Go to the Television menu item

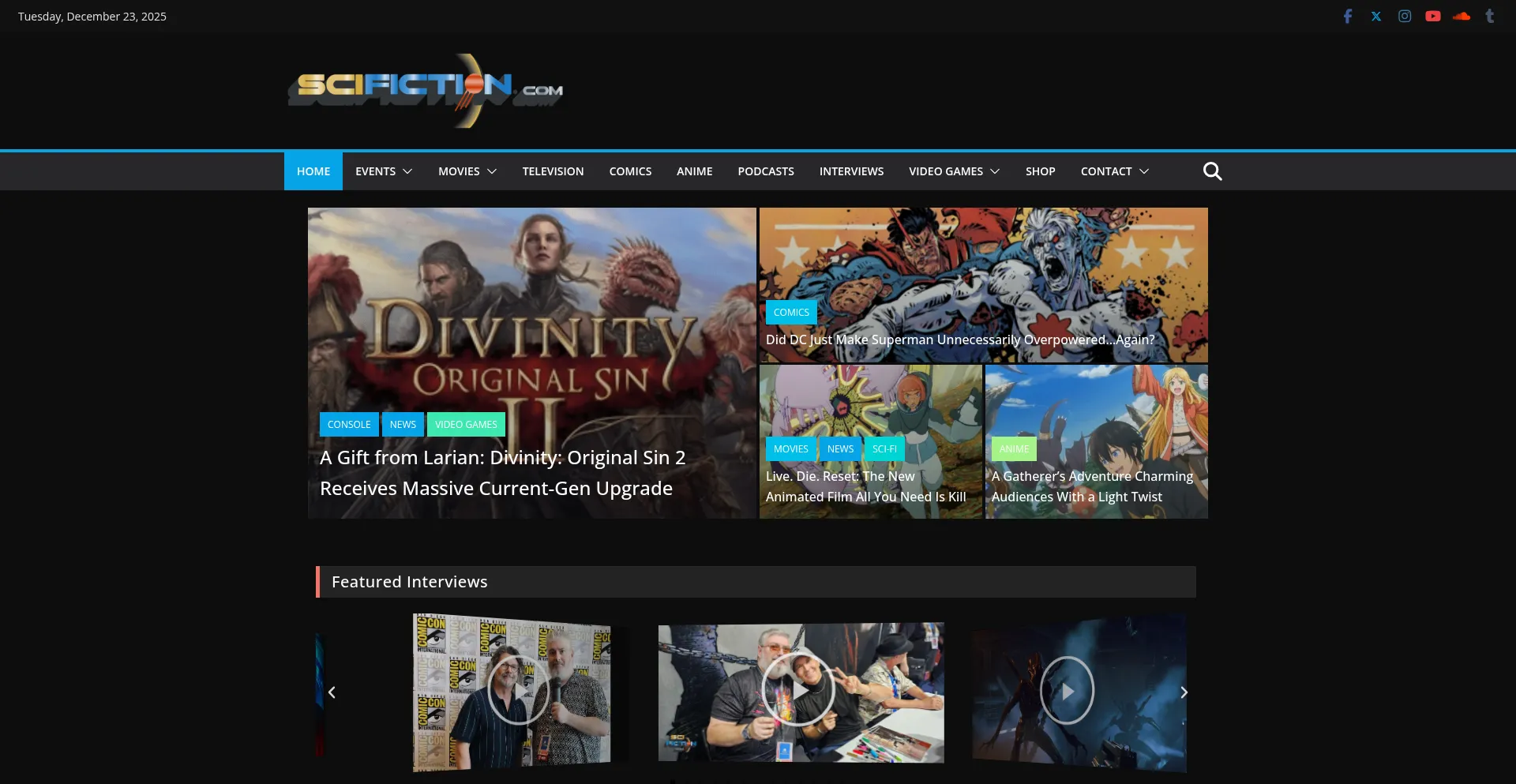coord(553,171)
